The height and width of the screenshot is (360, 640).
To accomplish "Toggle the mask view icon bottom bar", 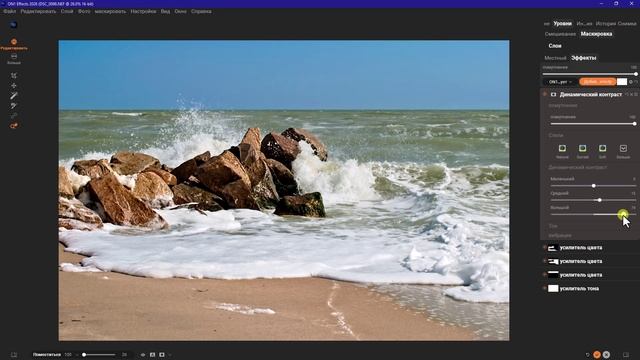I will [x=162, y=355].
